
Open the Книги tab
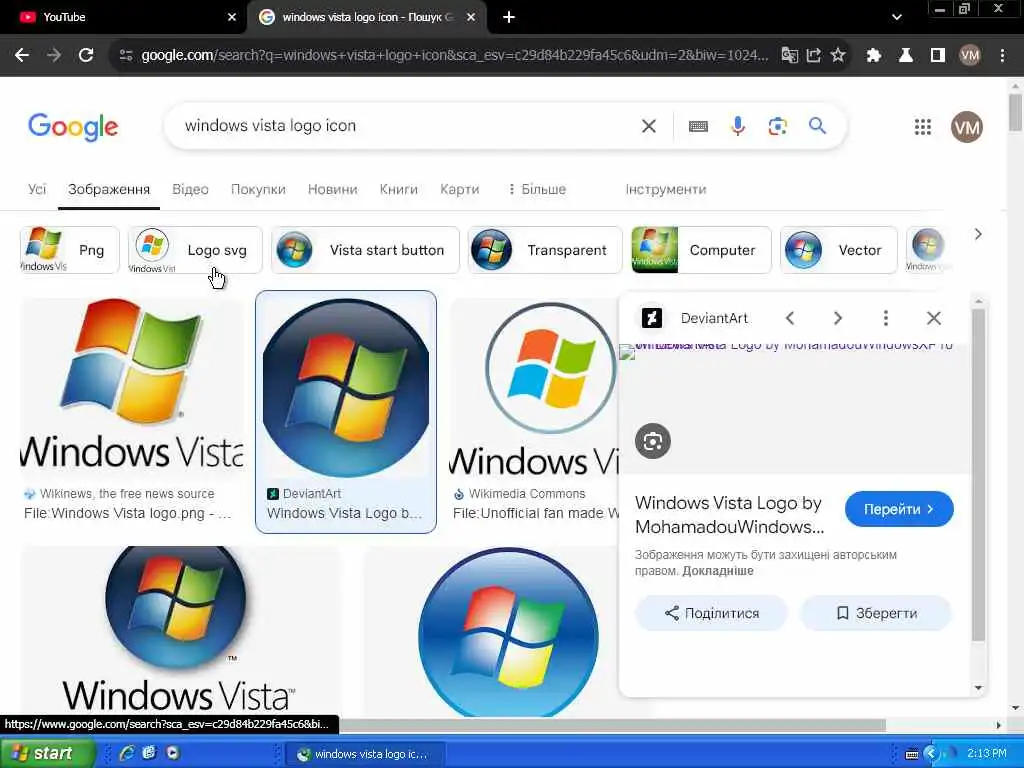[398, 189]
